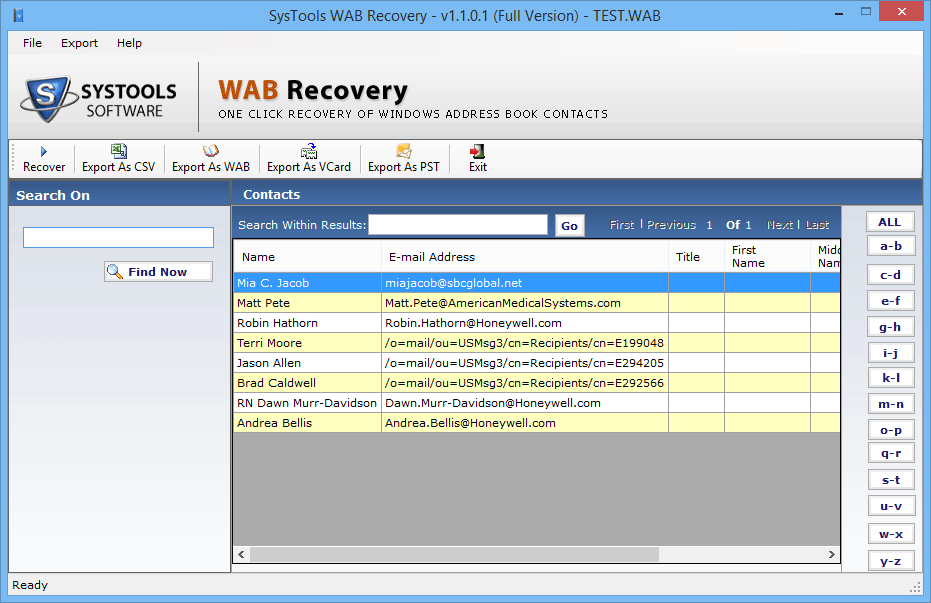Click the Find Now button
Image resolution: width=931 pixels, height=603 pixels.
tap(158, 271)
